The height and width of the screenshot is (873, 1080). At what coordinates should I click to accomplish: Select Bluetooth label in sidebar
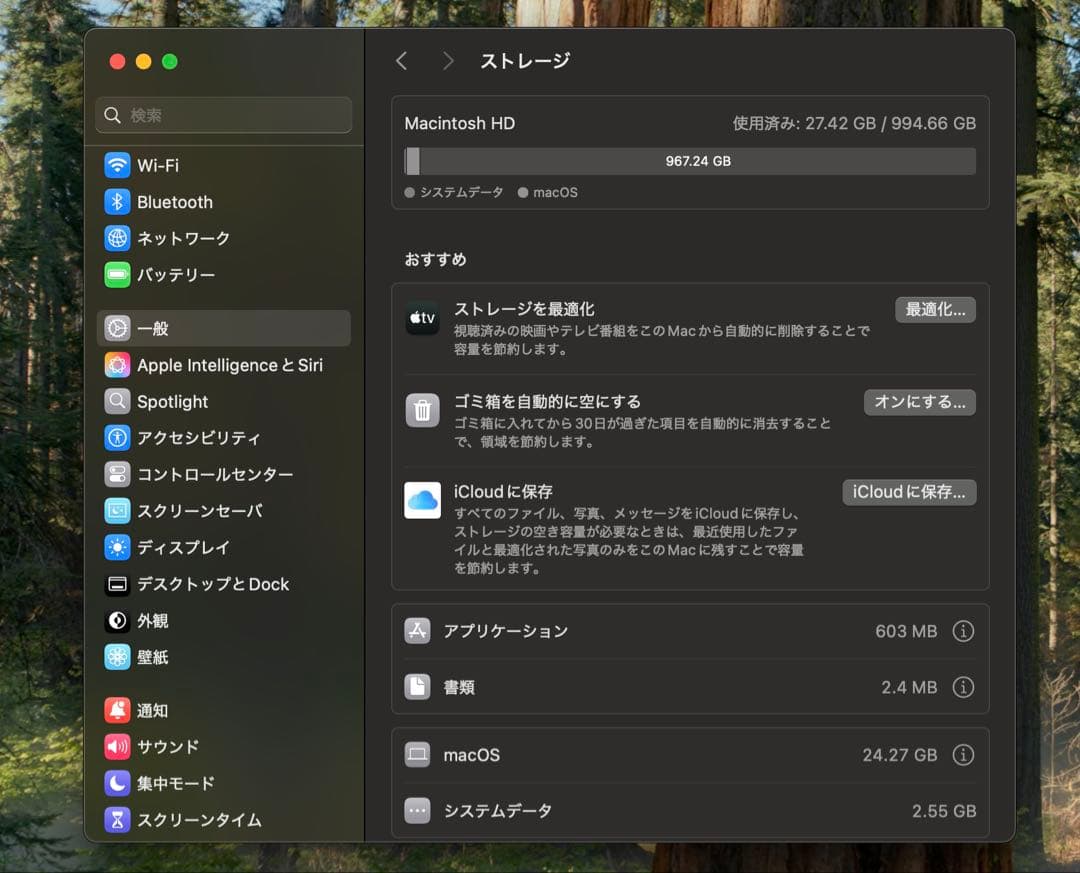pos(175,202)
